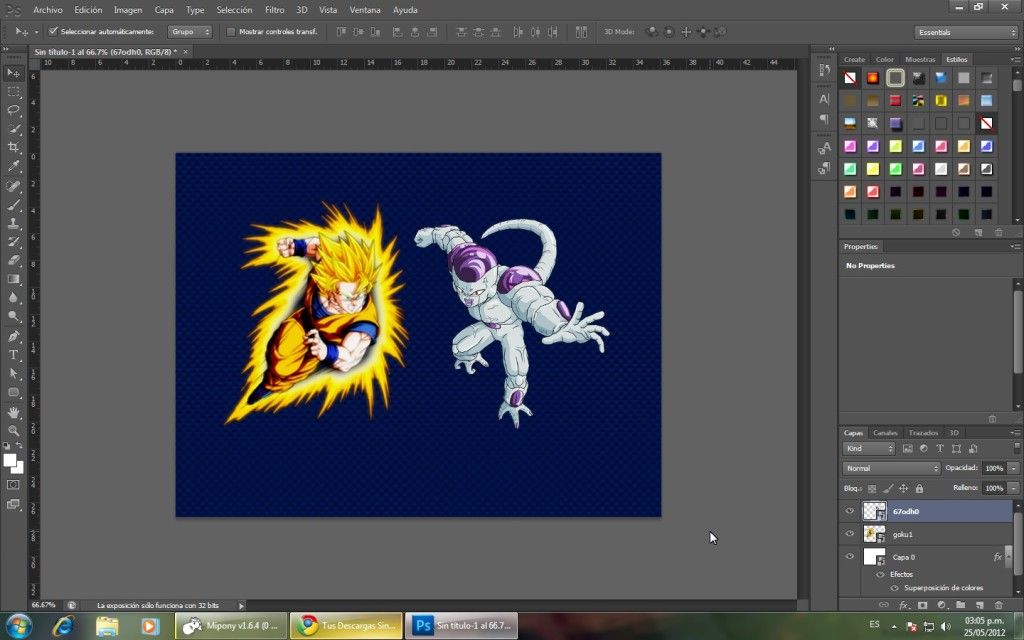Select the Path Selection tool

(x=13, y=374)
